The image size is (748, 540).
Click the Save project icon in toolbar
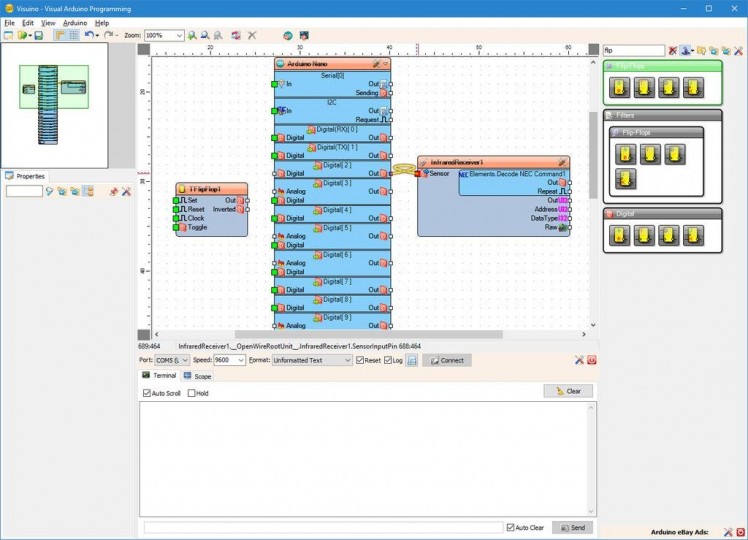pos(39,35)
